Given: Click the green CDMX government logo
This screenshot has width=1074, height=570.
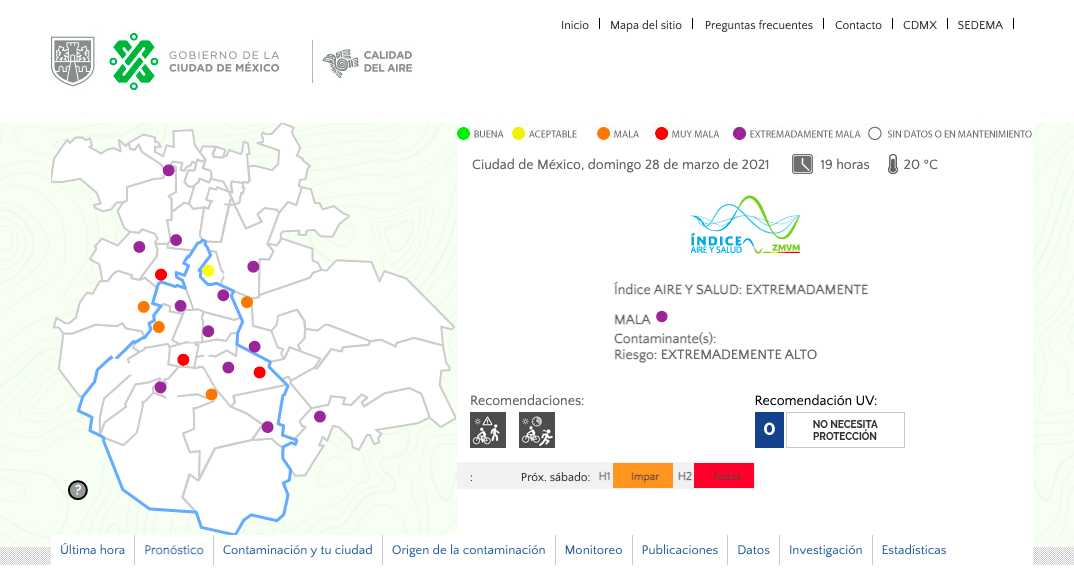Looking at the screenshot, I should [x=134, y=61].
